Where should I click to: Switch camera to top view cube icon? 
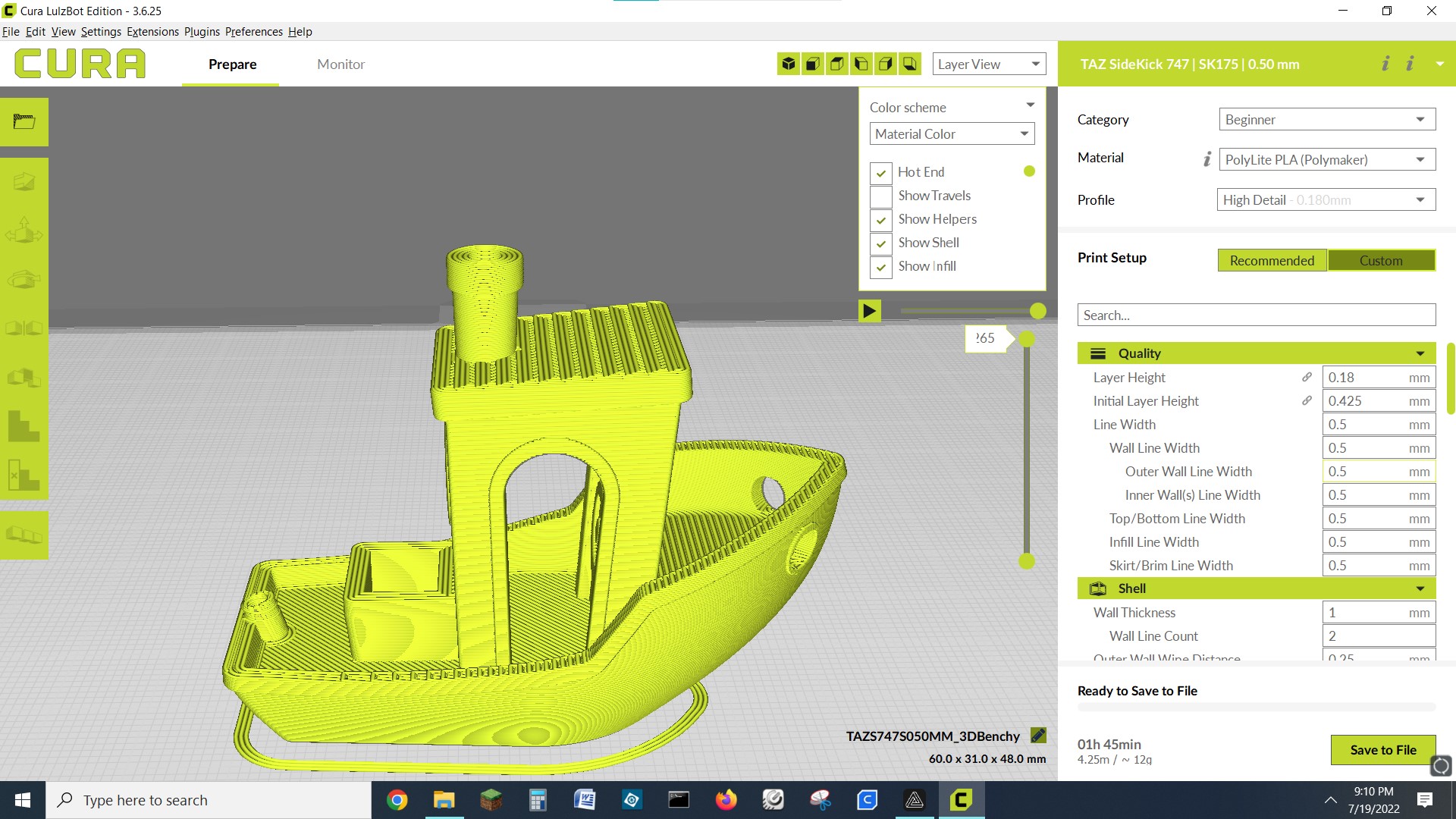pyautogui.click(x=837, y=64)
